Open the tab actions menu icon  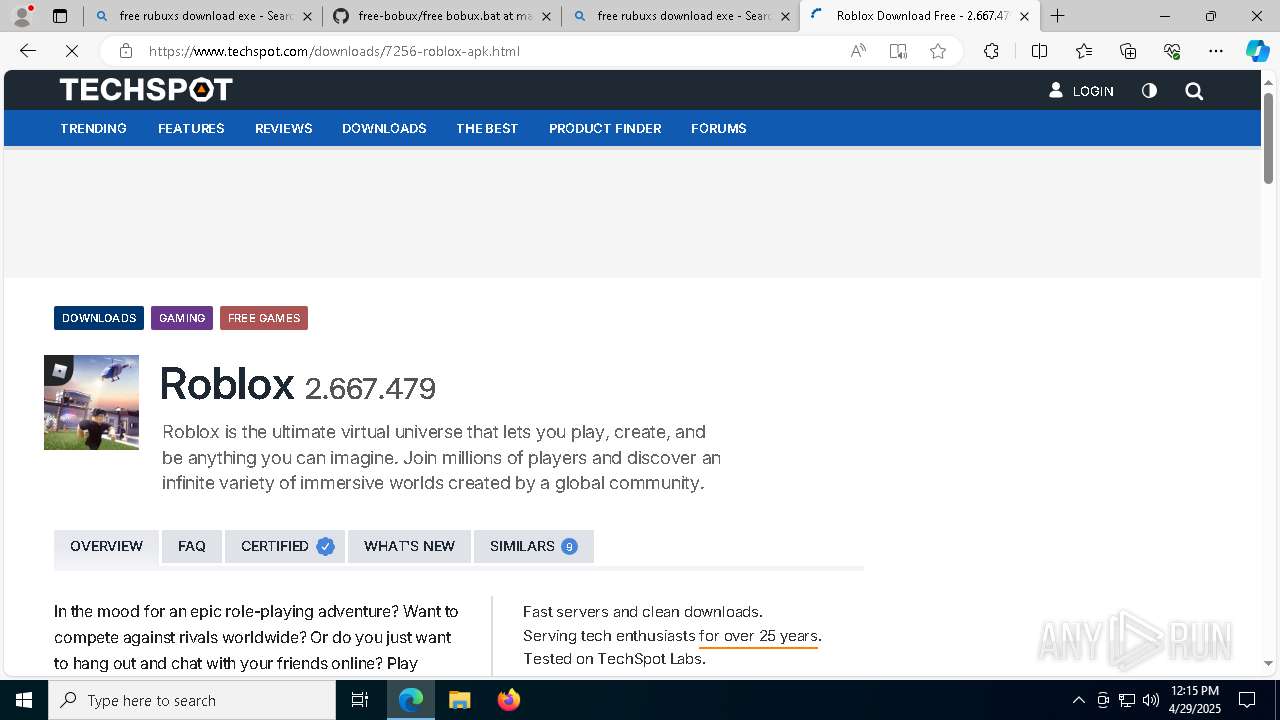[x=60, y=16]
